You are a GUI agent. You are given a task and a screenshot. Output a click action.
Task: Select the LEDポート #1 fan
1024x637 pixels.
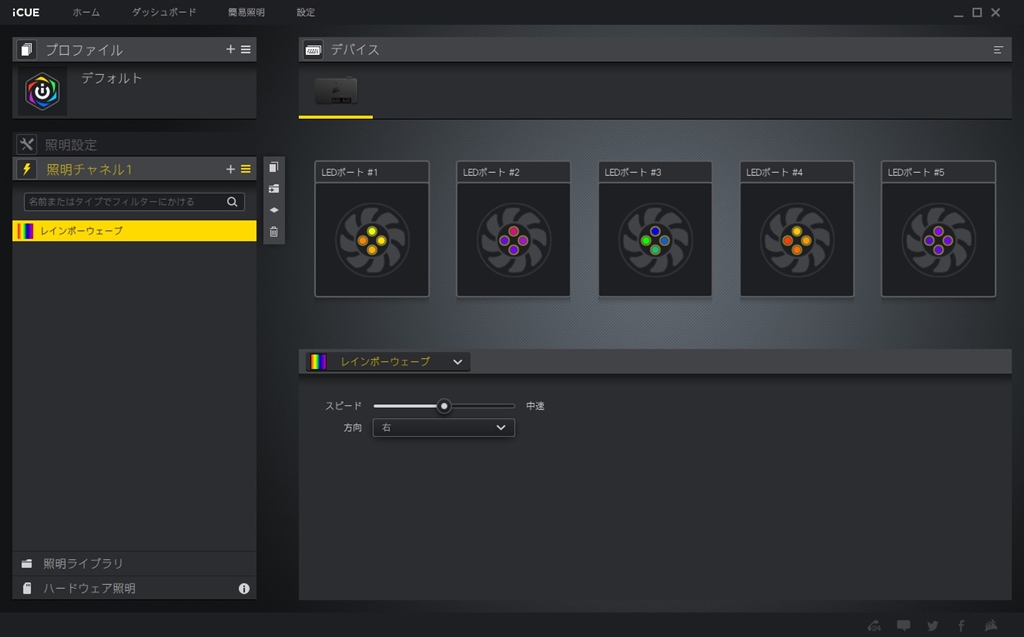pyautogui.click(x=372, y=240)
